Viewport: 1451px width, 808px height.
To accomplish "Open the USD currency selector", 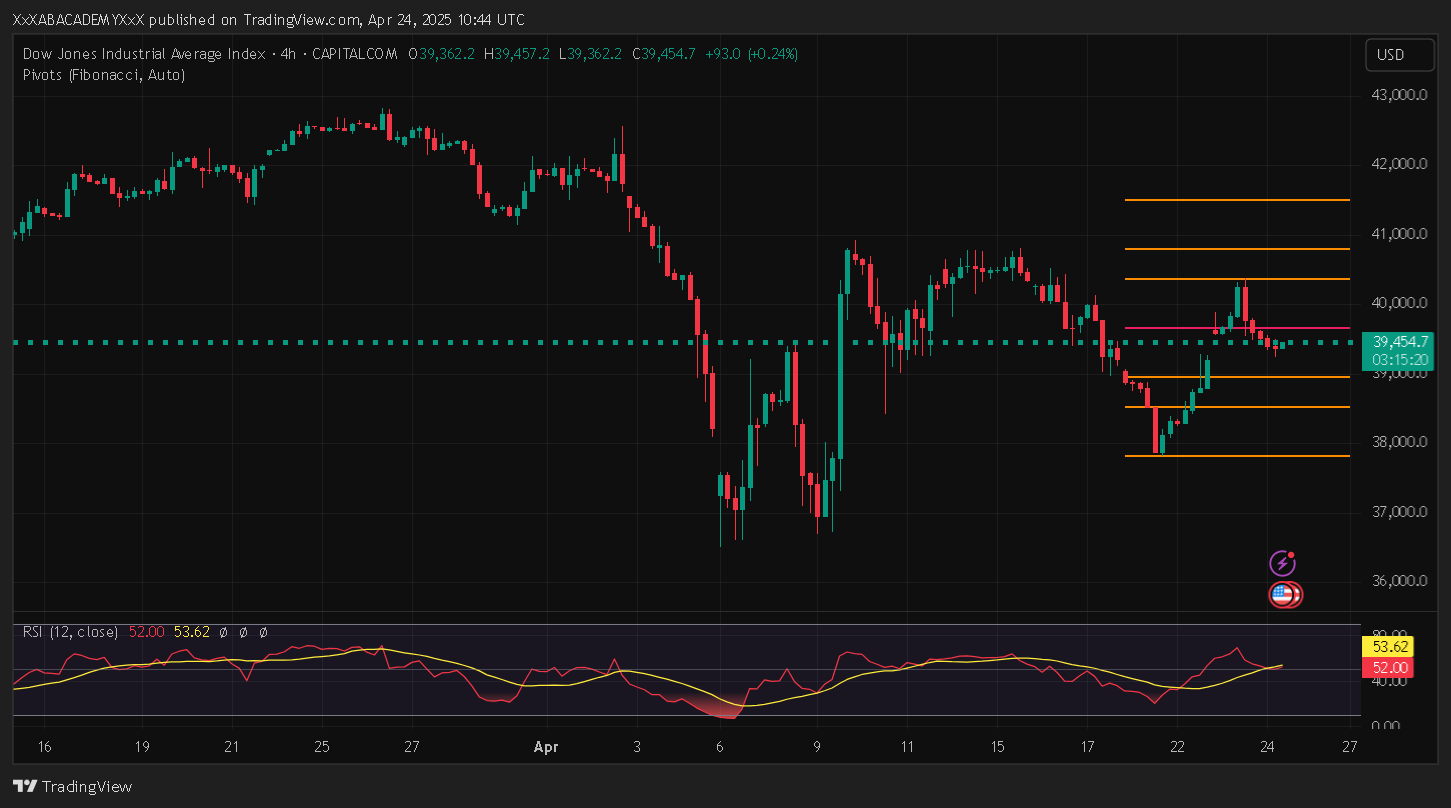I will click(1391, 55).
